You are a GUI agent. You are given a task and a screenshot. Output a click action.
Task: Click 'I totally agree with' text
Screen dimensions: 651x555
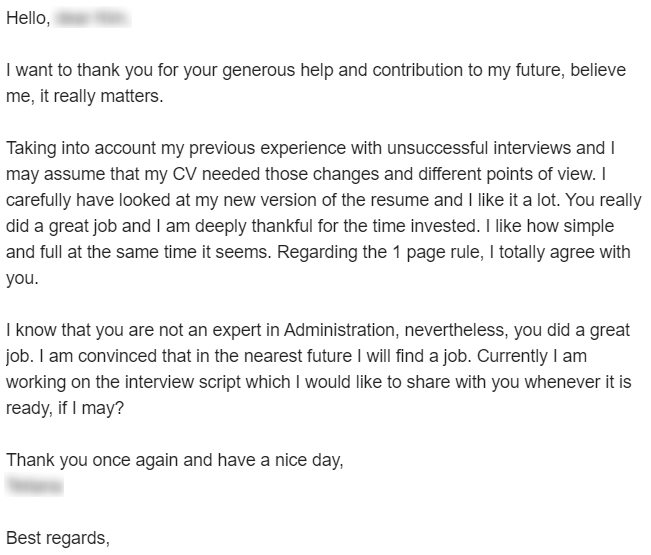[559, 252]
